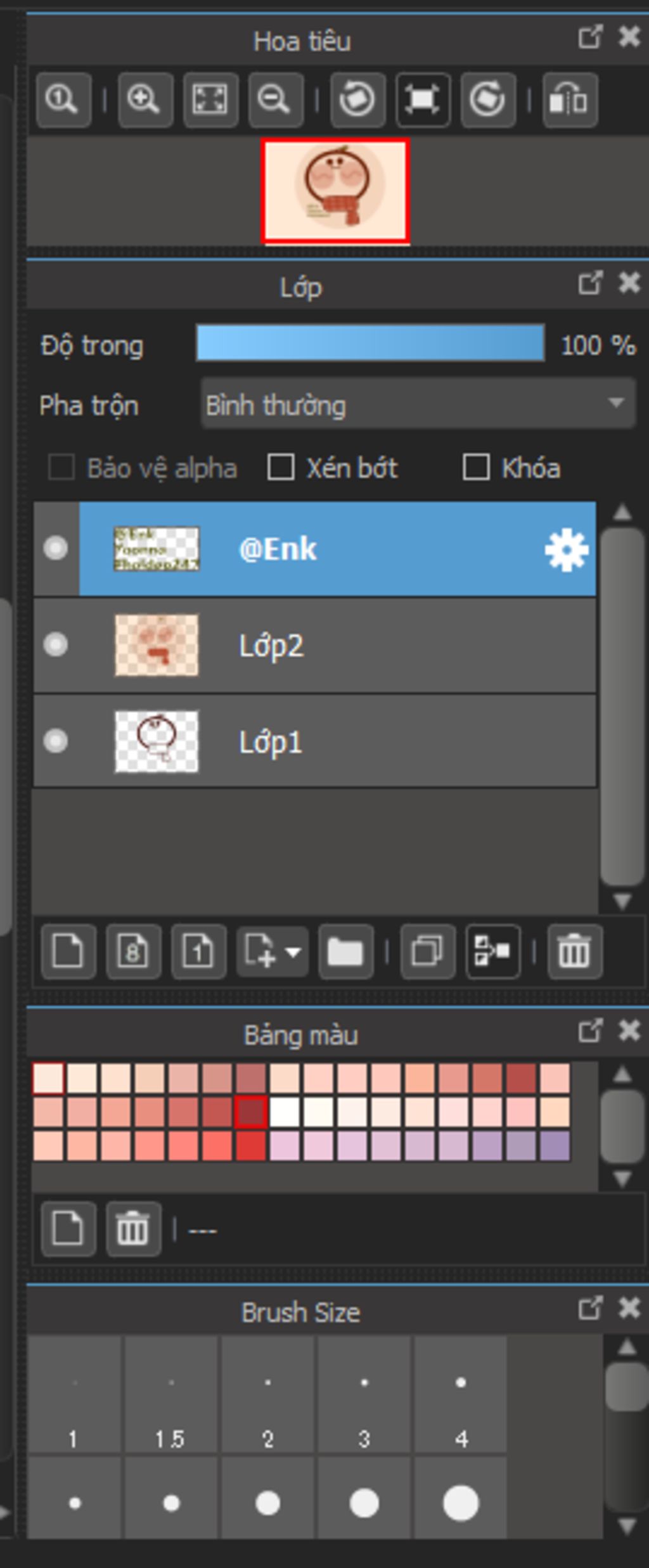Click the zoom in magnifier icon

coord(145,100)
